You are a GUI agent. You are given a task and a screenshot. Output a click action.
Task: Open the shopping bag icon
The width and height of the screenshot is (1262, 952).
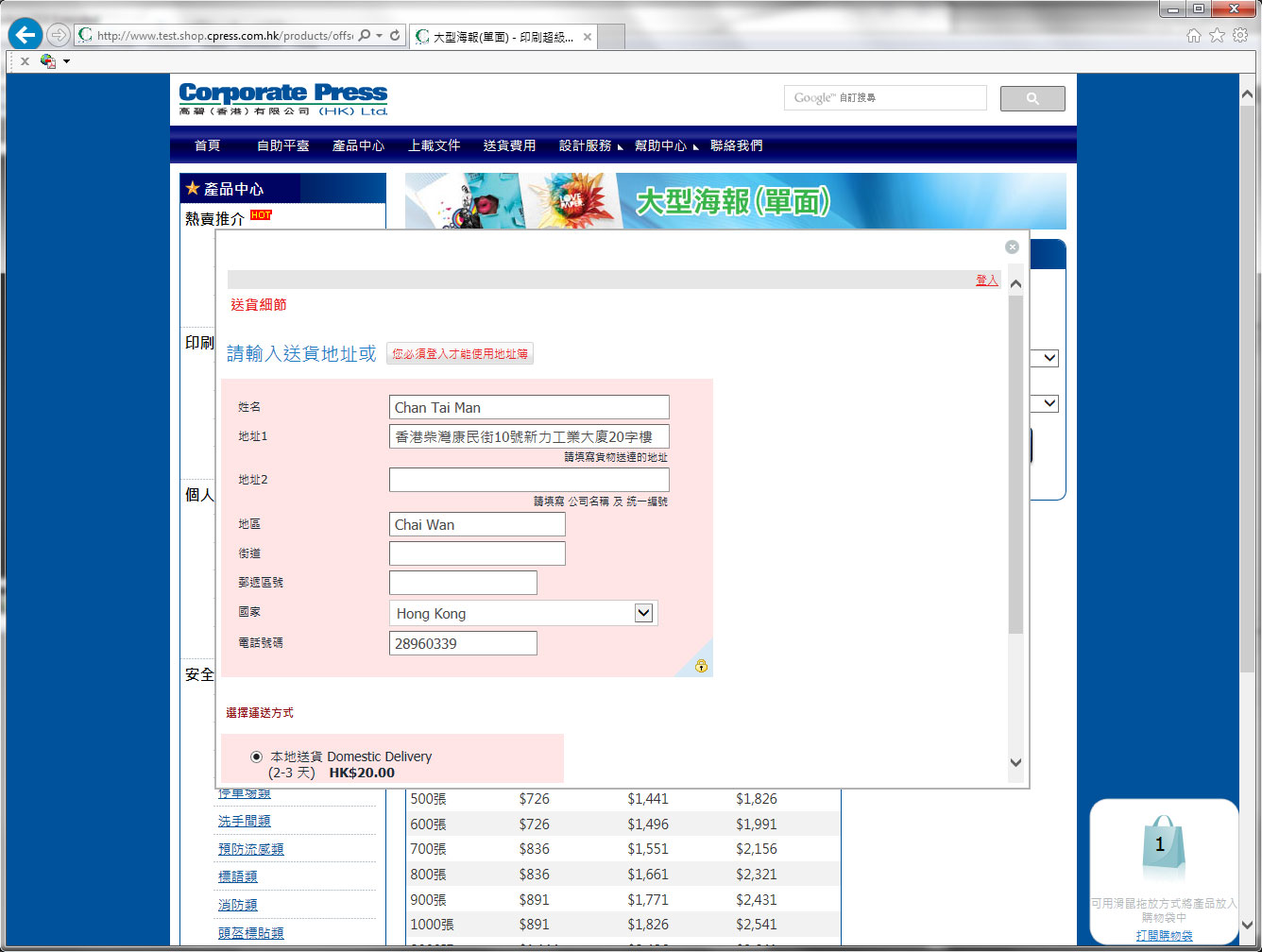pos(1160,847)
